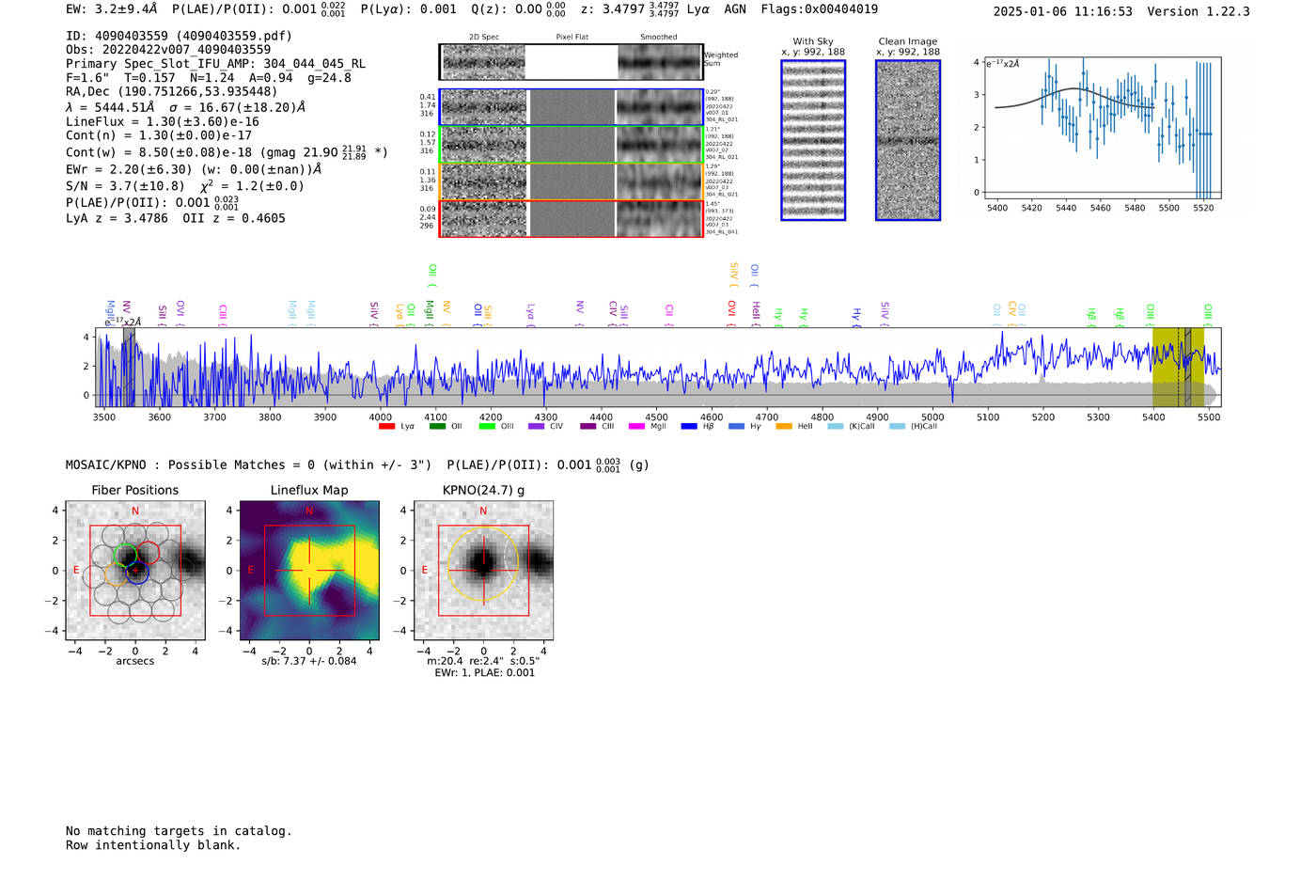Select the green-bordered fiber 2D spectrum row
The width and height of the screenshot is (1316, 896).
click(x=571, y=144)
